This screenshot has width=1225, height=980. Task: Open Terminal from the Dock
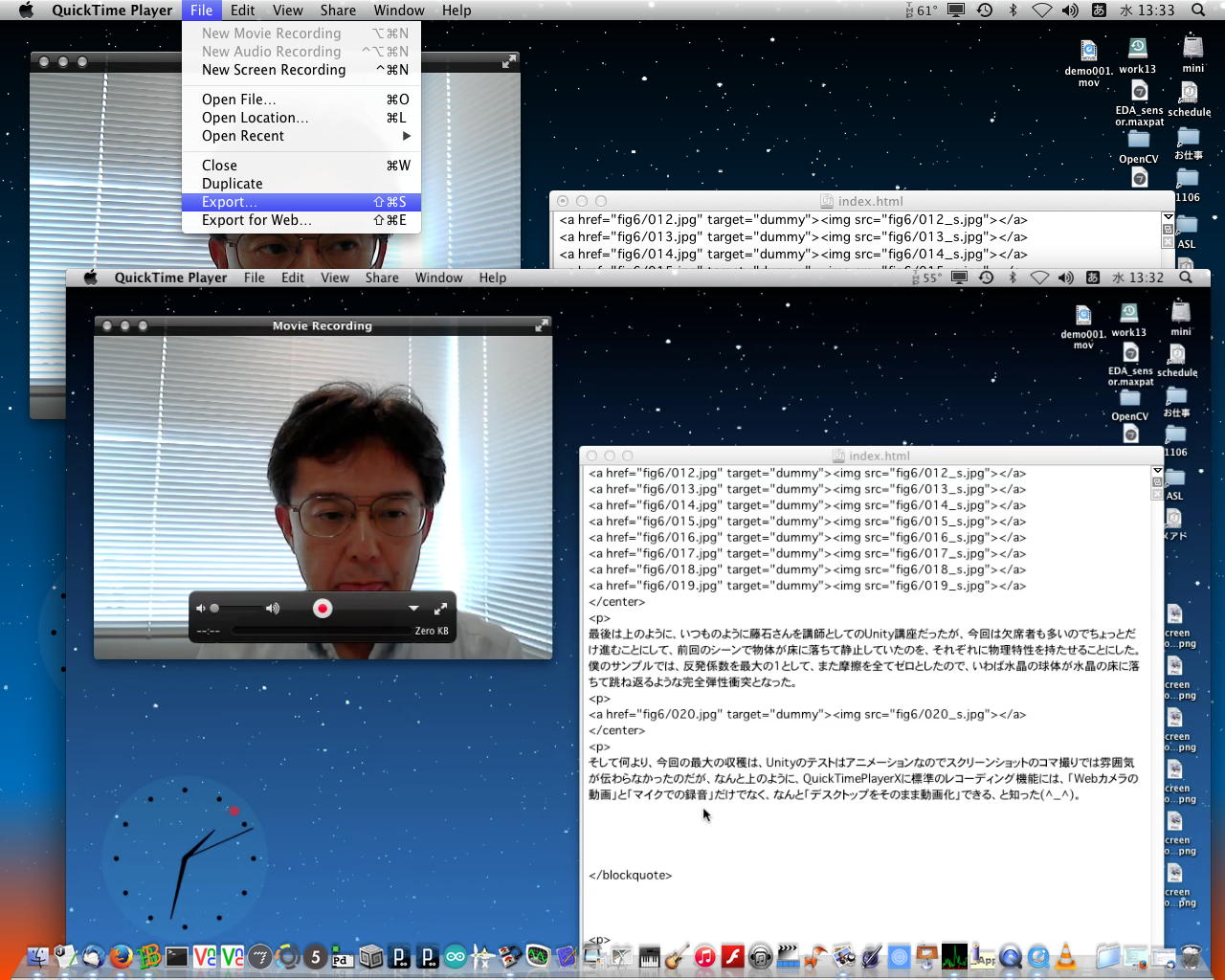177,956
